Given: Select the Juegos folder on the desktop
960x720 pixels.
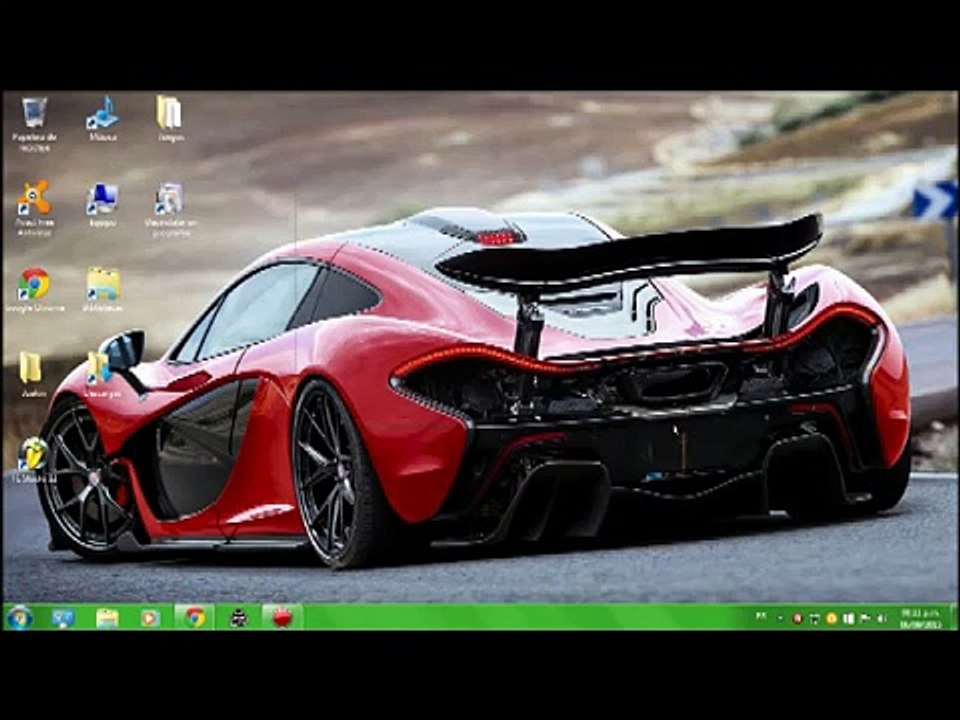Looking at the screenshot, I should coord(170,119).
